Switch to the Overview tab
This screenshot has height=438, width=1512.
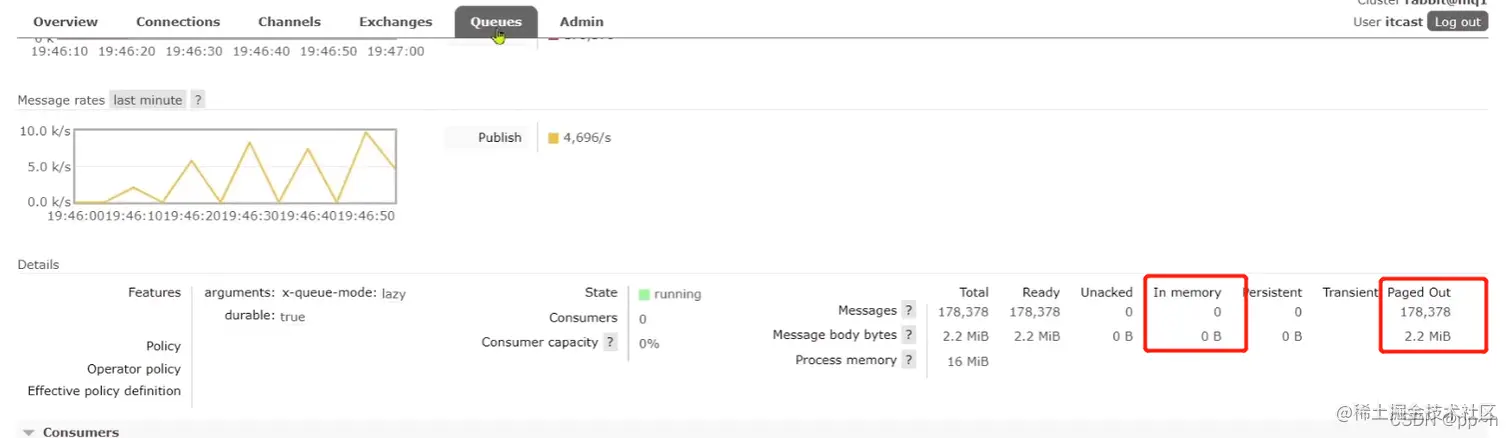(66, 21)
